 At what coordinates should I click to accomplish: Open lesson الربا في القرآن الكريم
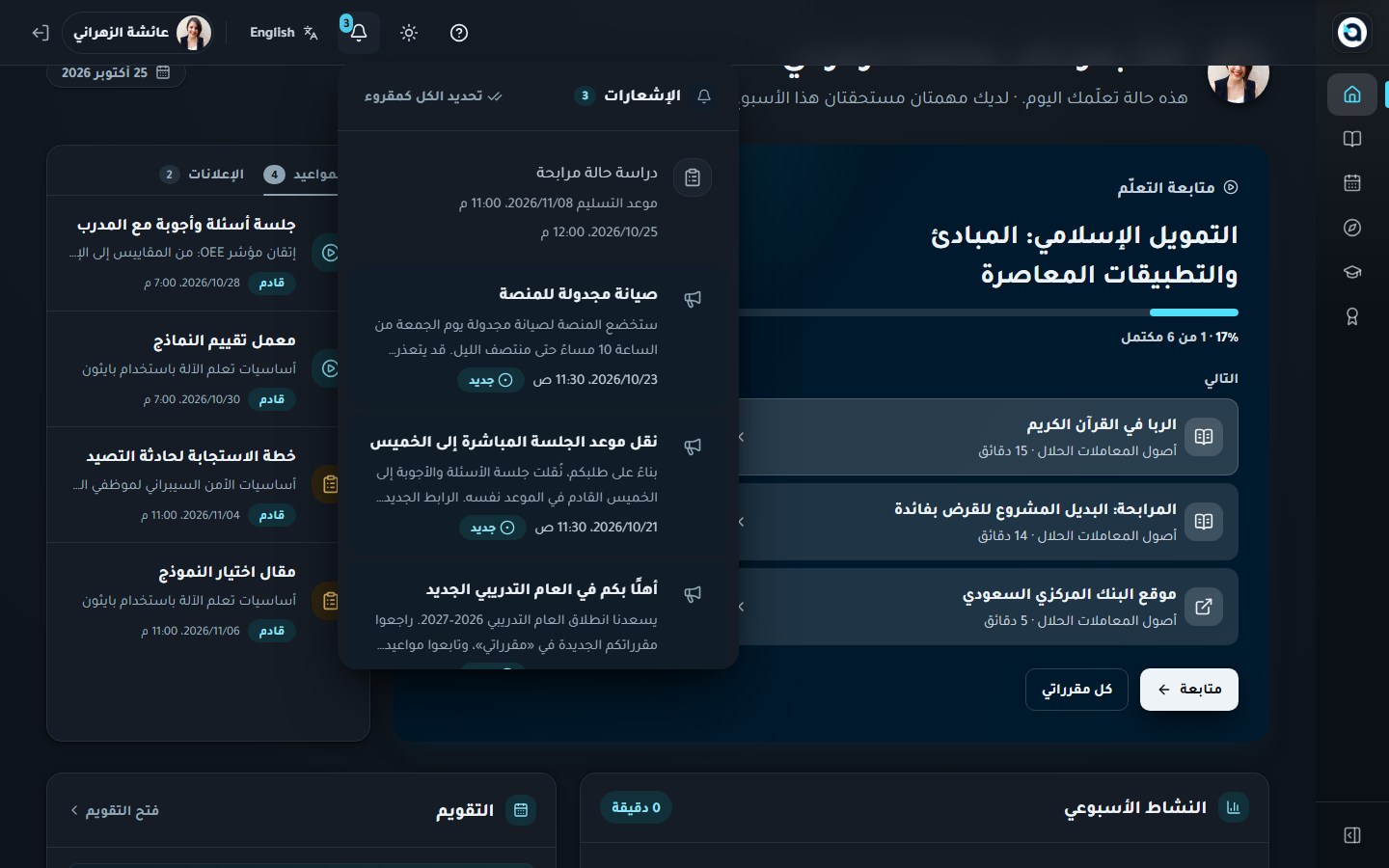989,437
